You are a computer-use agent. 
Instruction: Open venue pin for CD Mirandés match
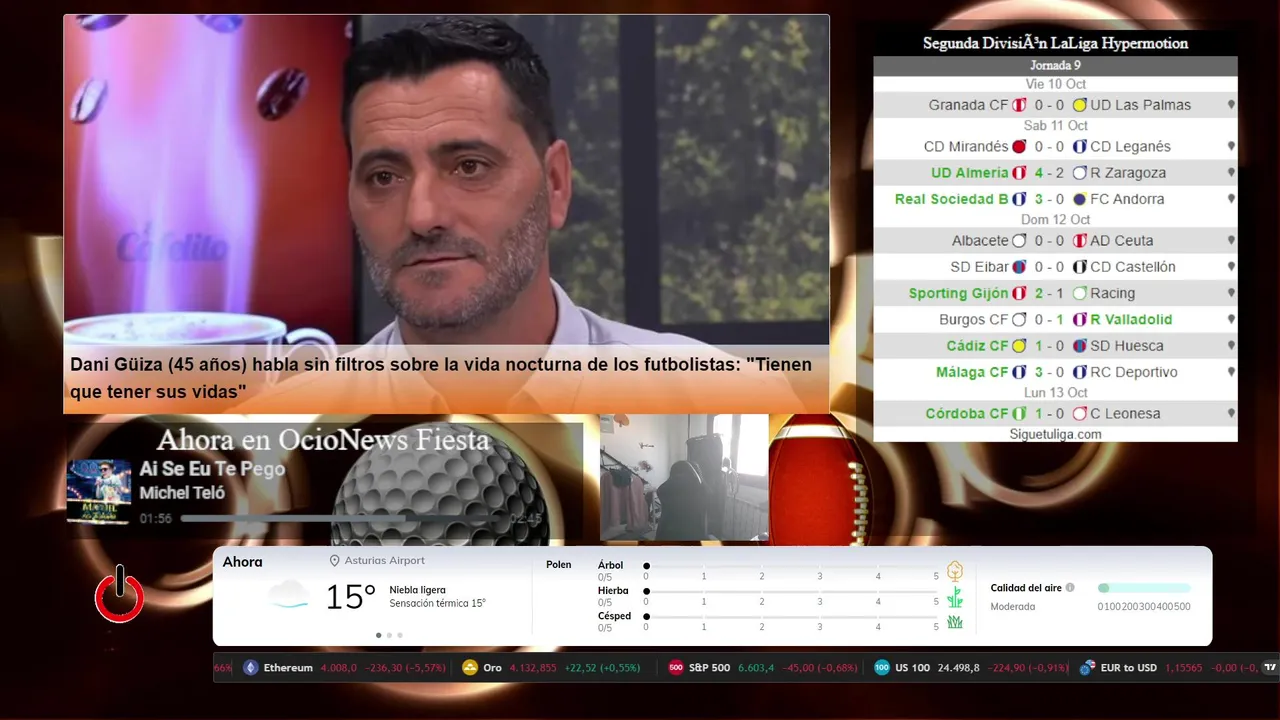[x=1231, y=146]
